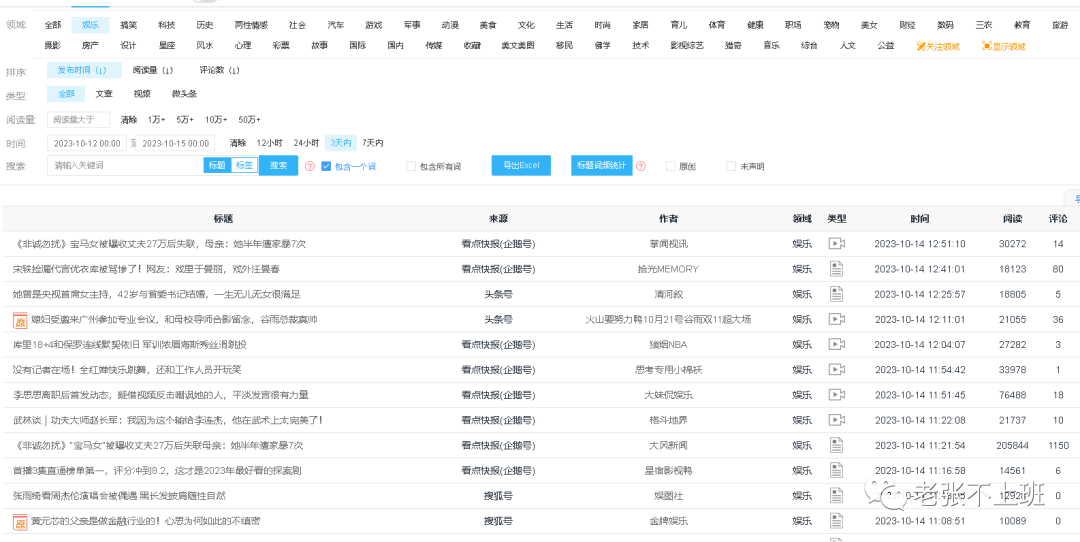Click the article type icon for 星宿影视鞠 row
Screen dimensions: 1080x542
tap(836, 471)
